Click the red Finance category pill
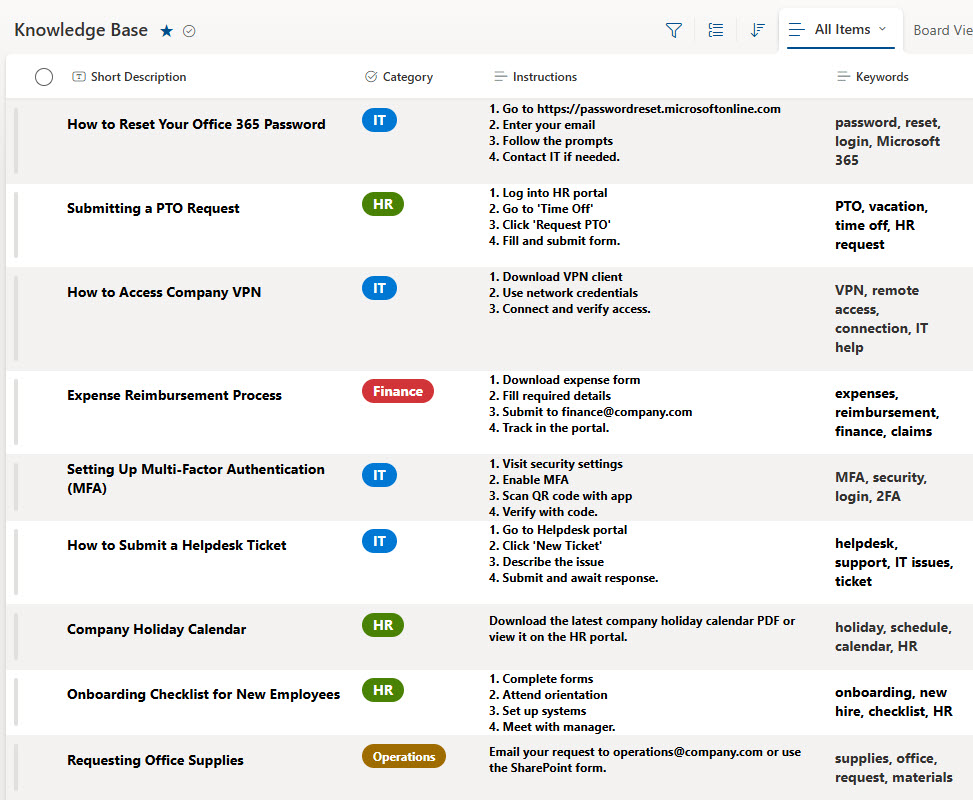The height and width of the screenshot is (800, 973). point(397,391)
